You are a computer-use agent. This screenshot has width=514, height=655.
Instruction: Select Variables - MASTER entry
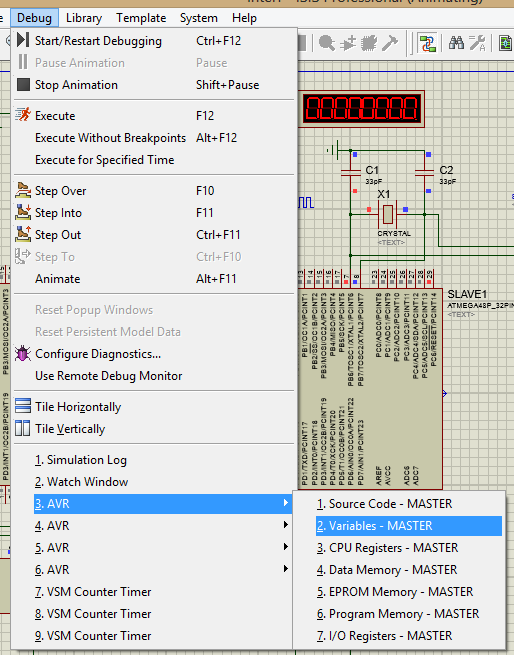[x=409, y=526]
